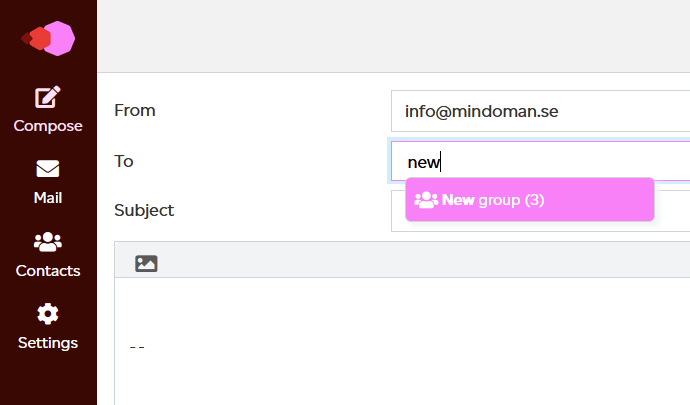Open Mail via the envelope icon

[48, 169]
